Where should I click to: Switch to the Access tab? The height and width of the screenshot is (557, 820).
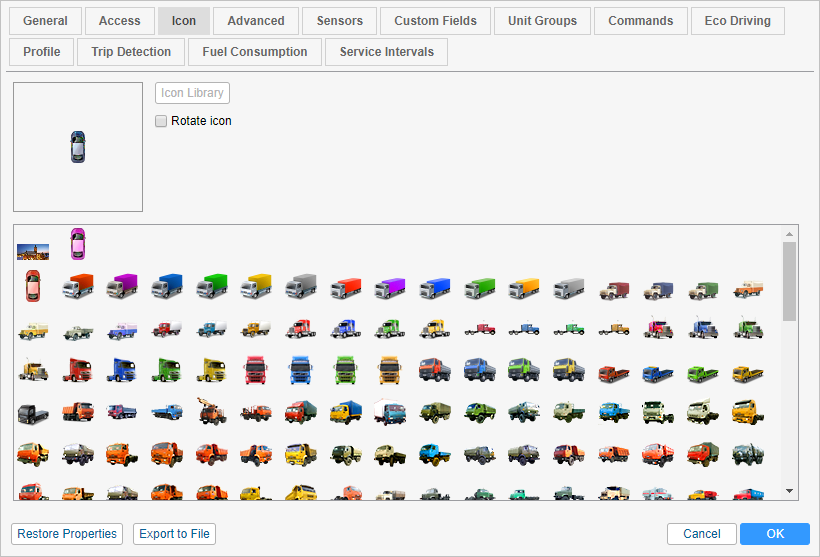click(120, 21)
